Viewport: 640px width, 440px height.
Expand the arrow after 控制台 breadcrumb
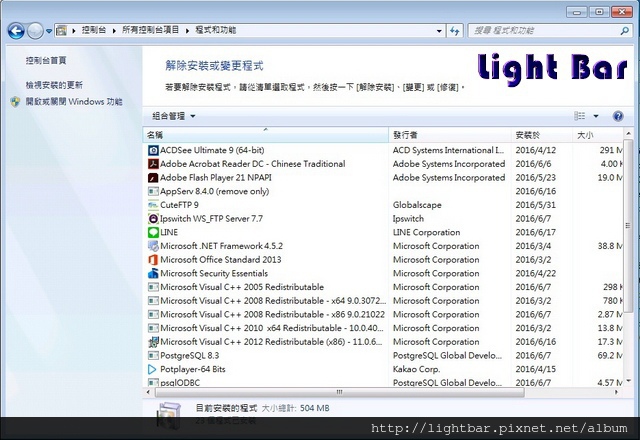pos(114,31)
